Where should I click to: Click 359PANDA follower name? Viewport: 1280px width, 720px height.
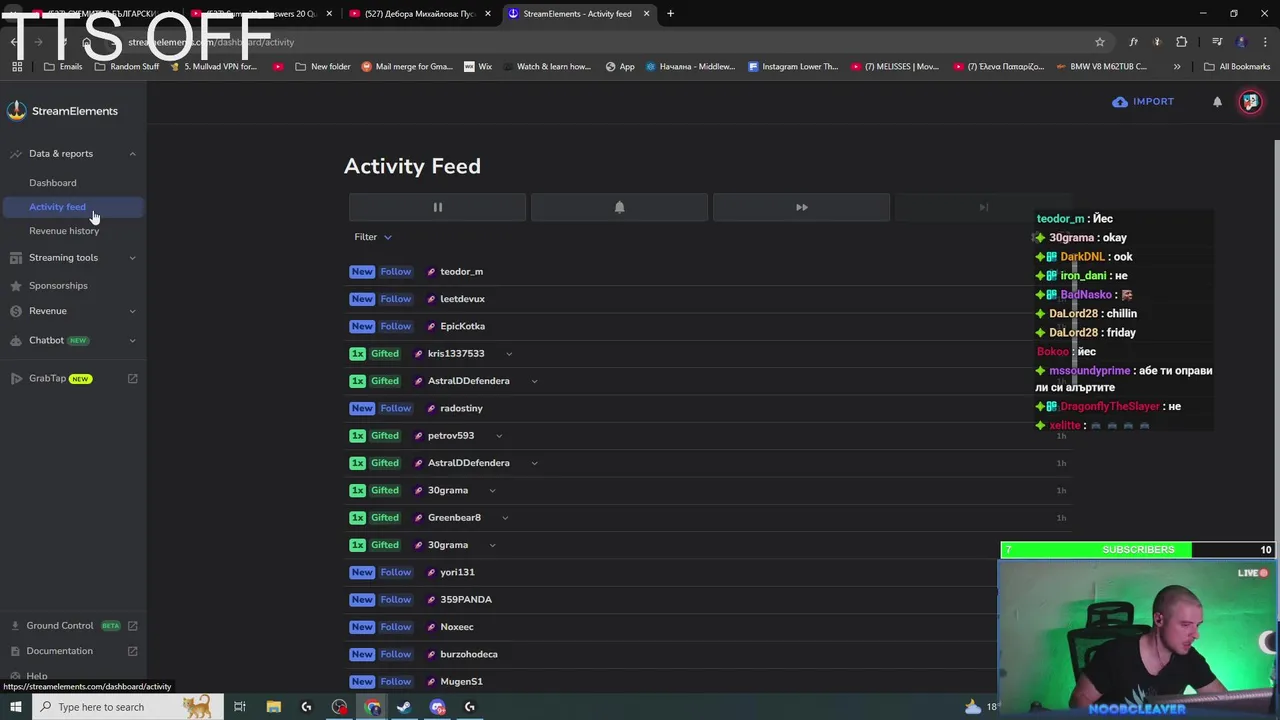466,600
